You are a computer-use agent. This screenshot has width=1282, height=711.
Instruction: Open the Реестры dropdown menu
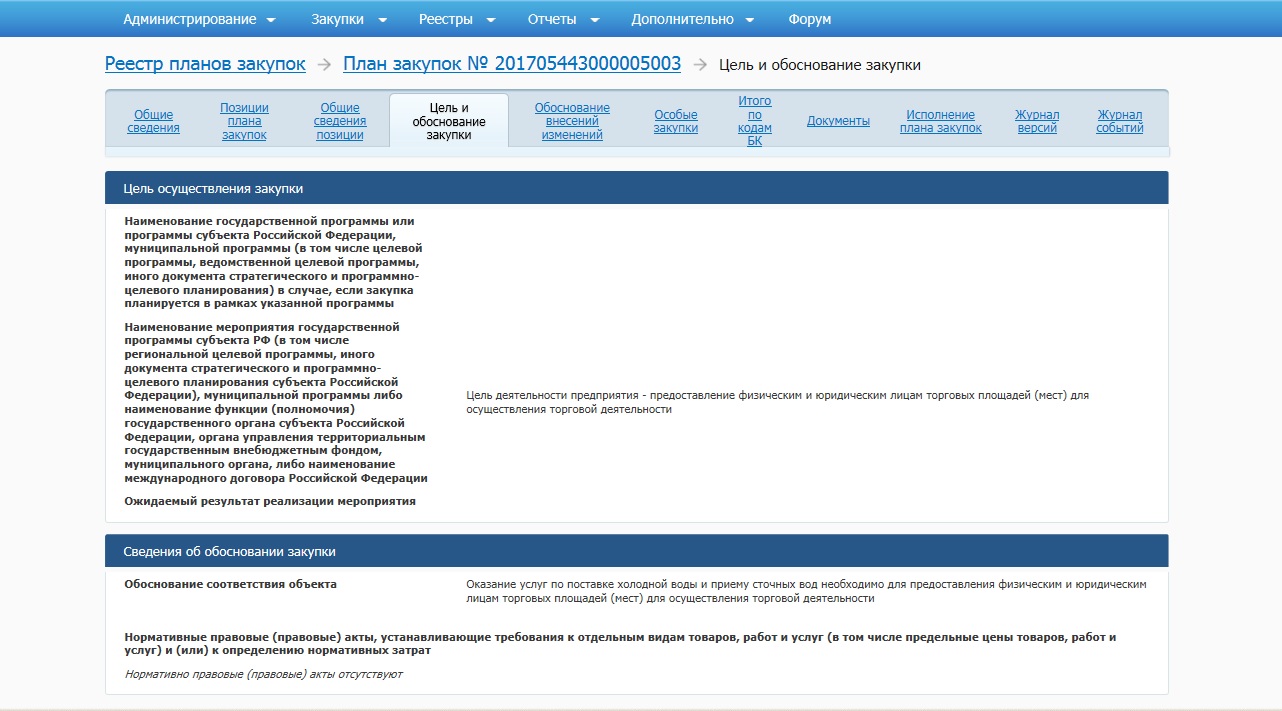(x=456, y=19)
